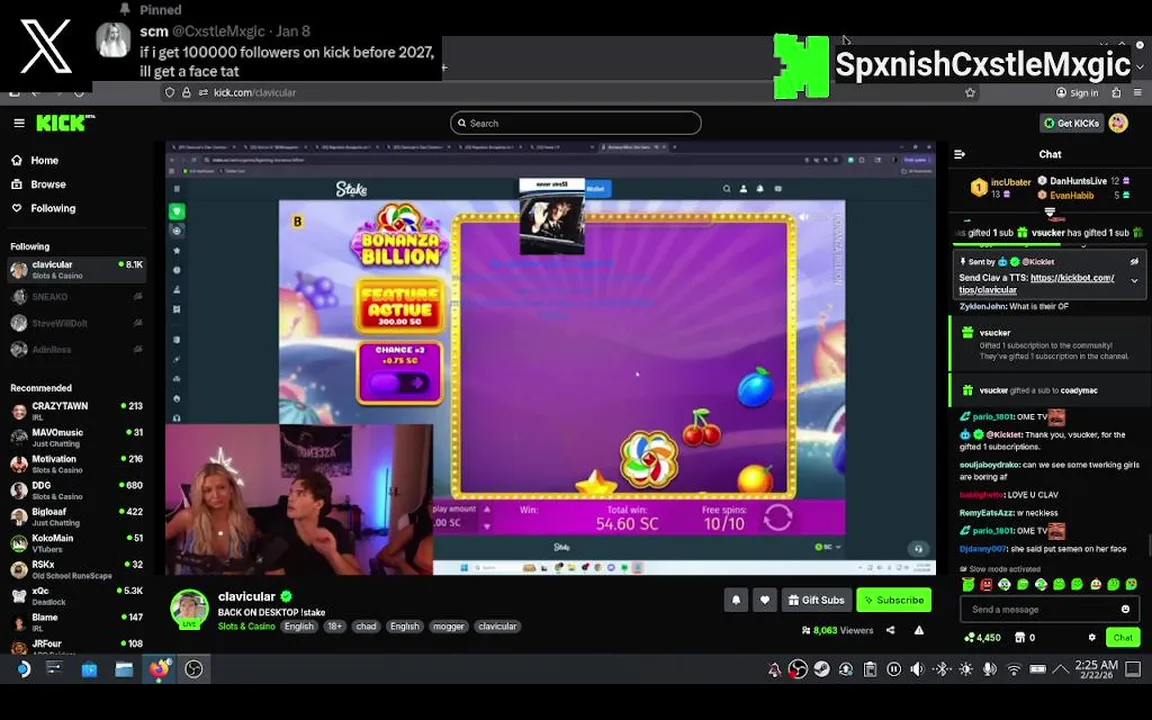This screenshot has width=1152, height=720.
Task: Click the Firefox shield tracking protection icon
Action: click(170, 93)
